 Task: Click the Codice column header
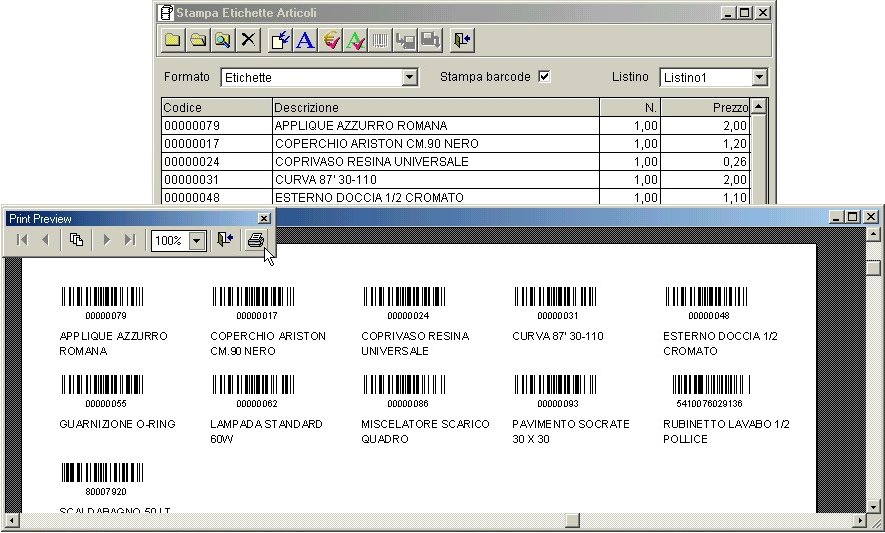216,107
